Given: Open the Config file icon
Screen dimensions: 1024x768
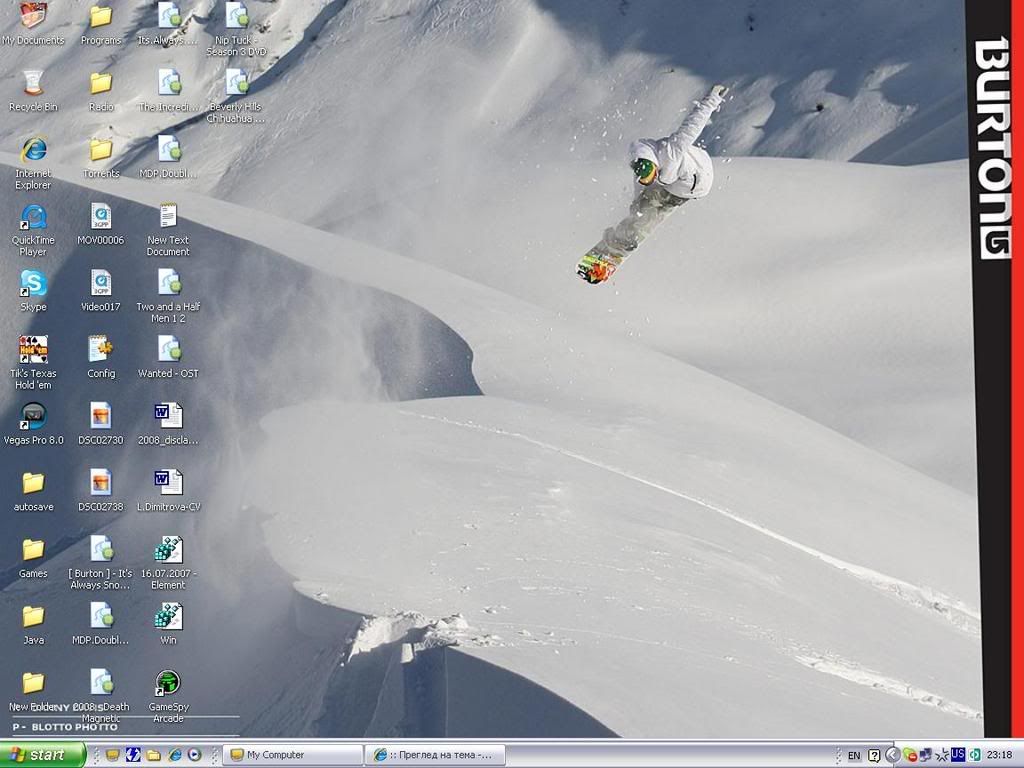Looking at the screenshot, I should [x=101, y=357].
